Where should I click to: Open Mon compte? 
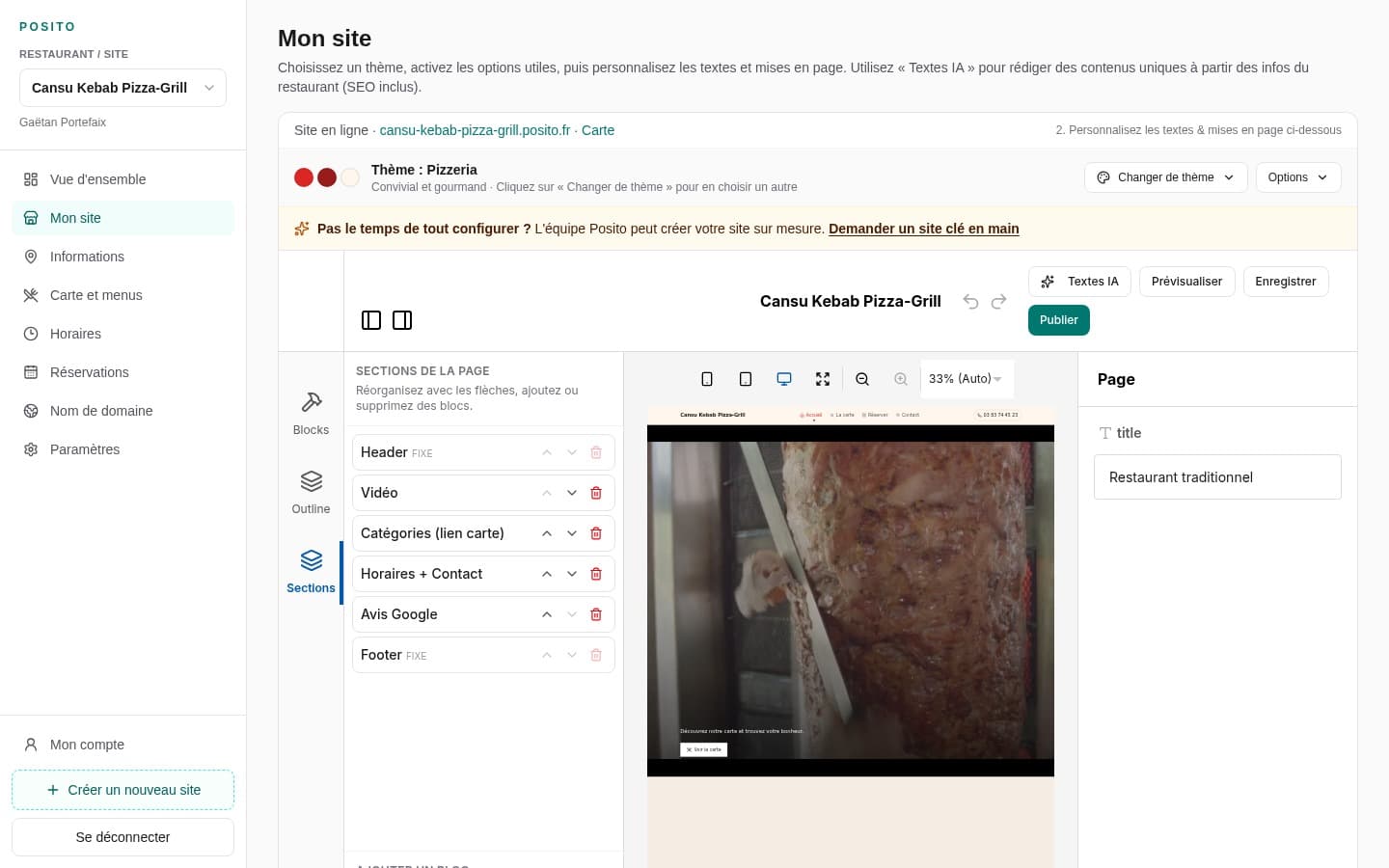[x=123, y=745]
